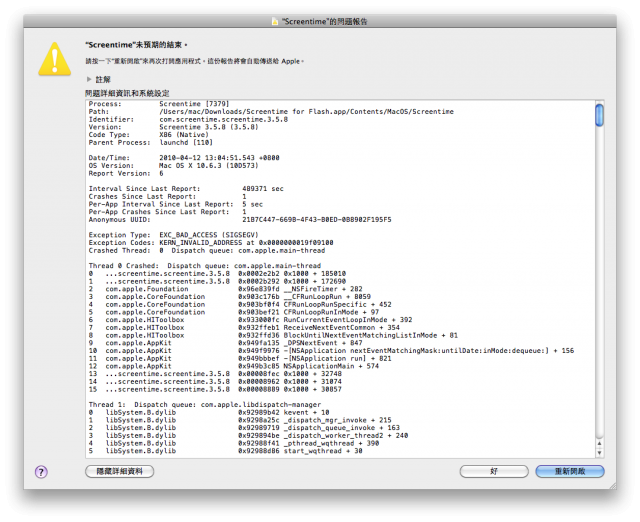640x522 pixels.
Task: Click the Interval Since Last Report line
Action: click(186, 189)
